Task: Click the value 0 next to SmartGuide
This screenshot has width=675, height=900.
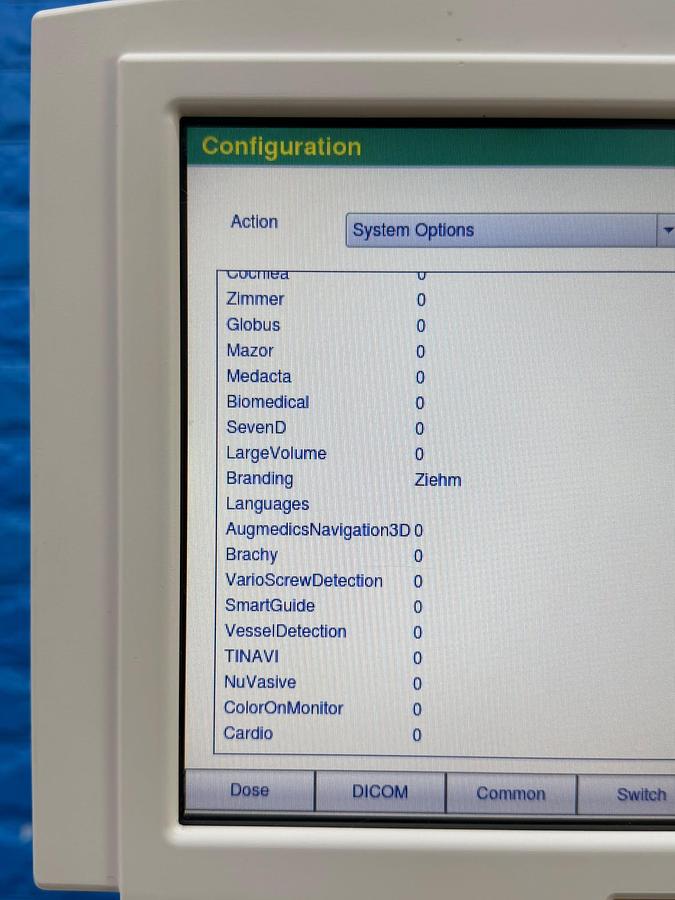Action: 418,607
